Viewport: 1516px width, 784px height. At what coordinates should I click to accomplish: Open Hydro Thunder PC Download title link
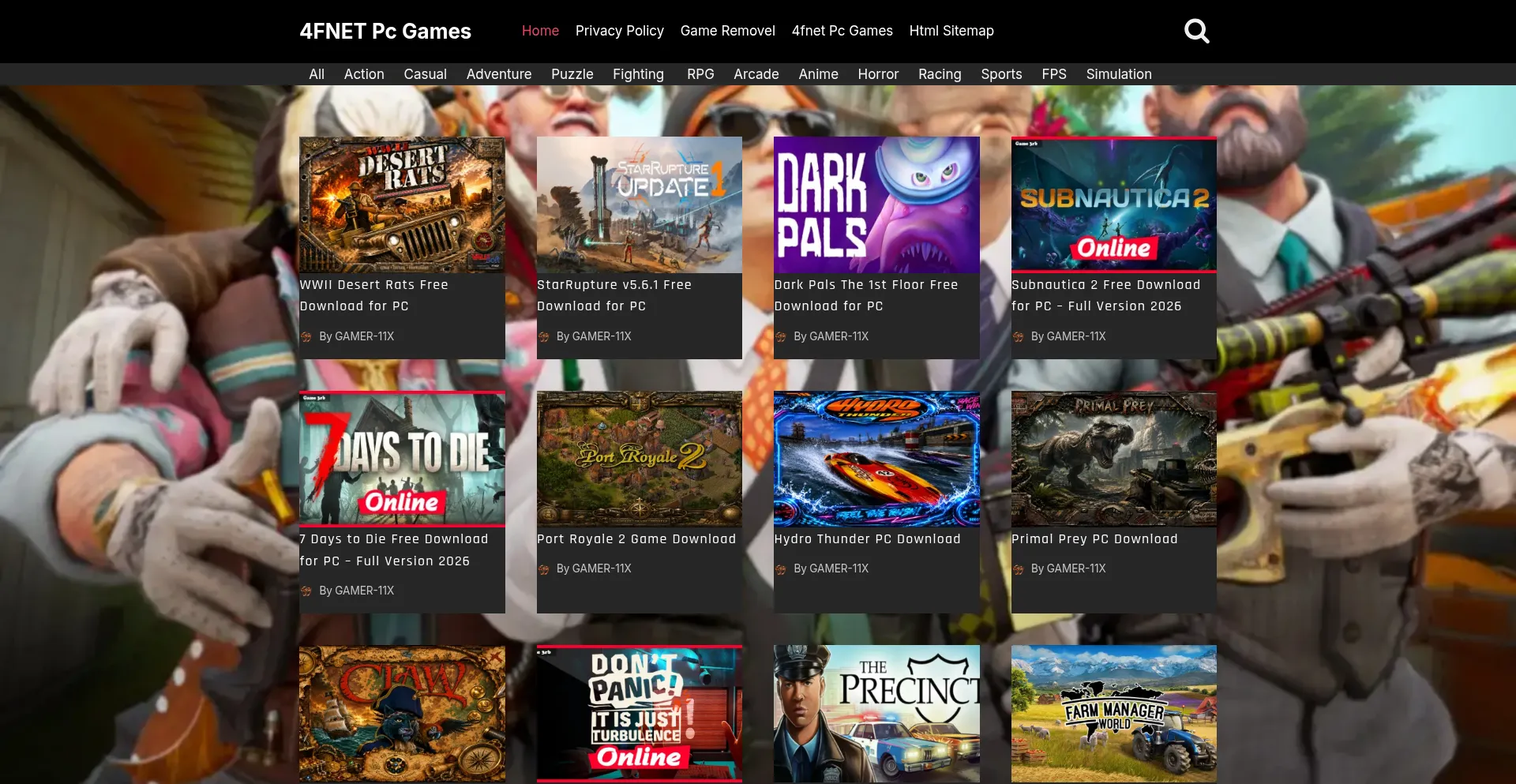(868, 539)
